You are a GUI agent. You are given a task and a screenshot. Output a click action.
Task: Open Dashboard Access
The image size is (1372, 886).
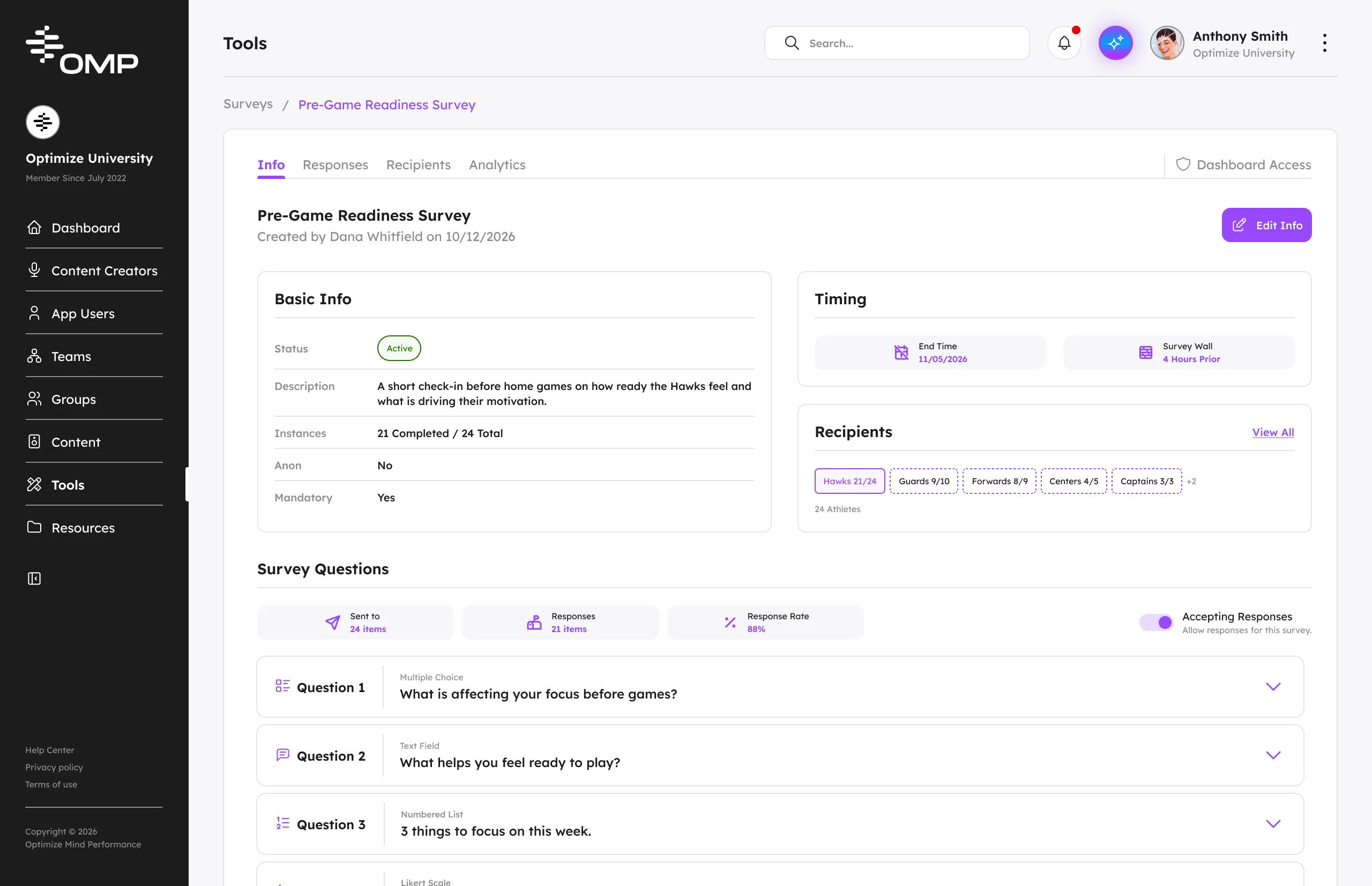(1243, 164)
